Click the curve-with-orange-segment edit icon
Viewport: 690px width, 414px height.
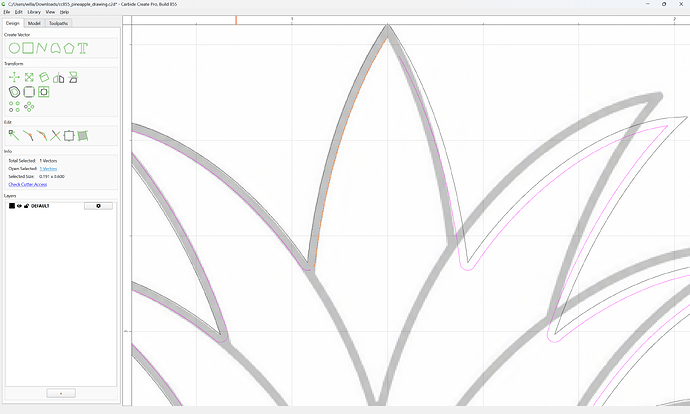pyautogui.click(x=42, y=136)
